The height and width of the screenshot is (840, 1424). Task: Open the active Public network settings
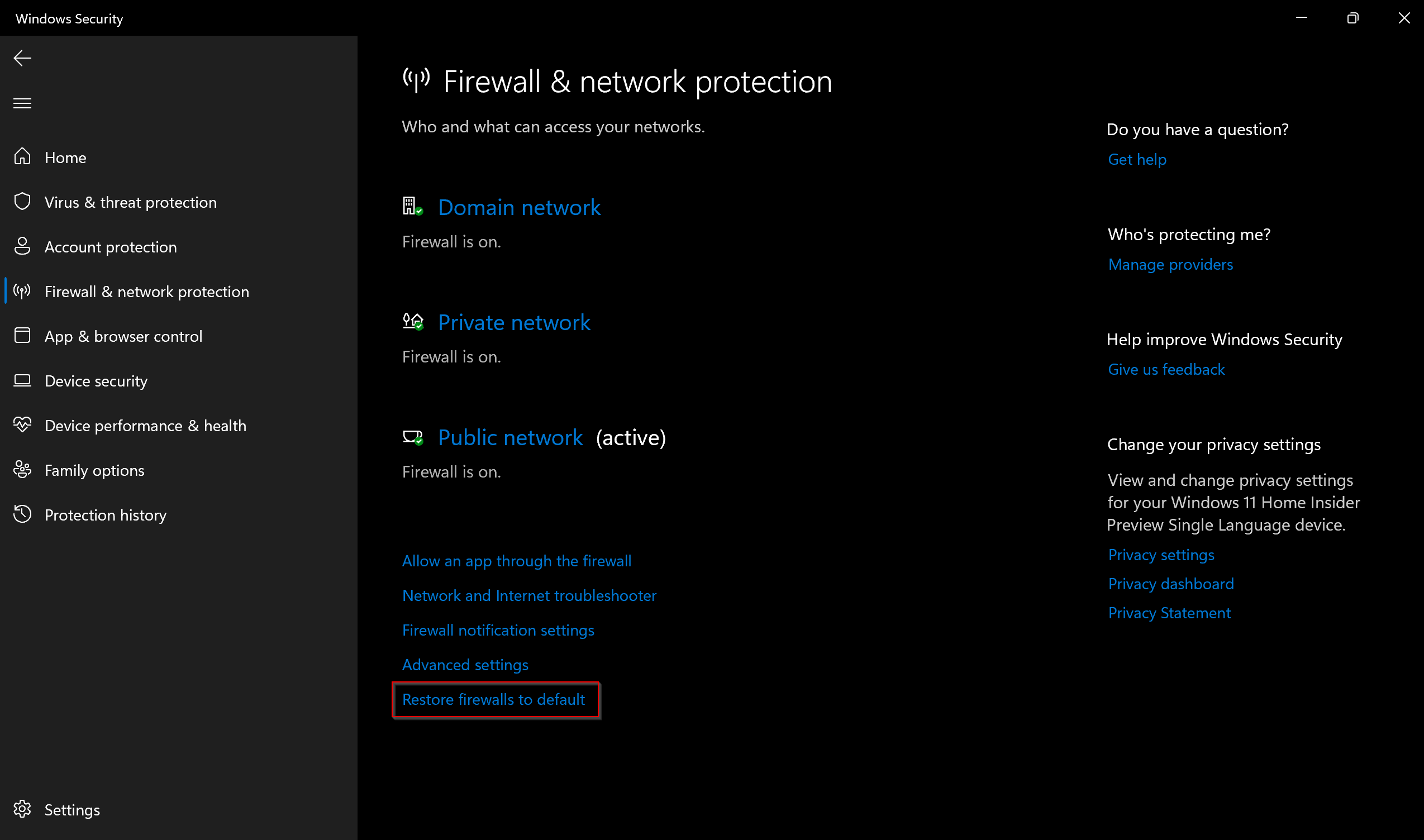(510, 437)
